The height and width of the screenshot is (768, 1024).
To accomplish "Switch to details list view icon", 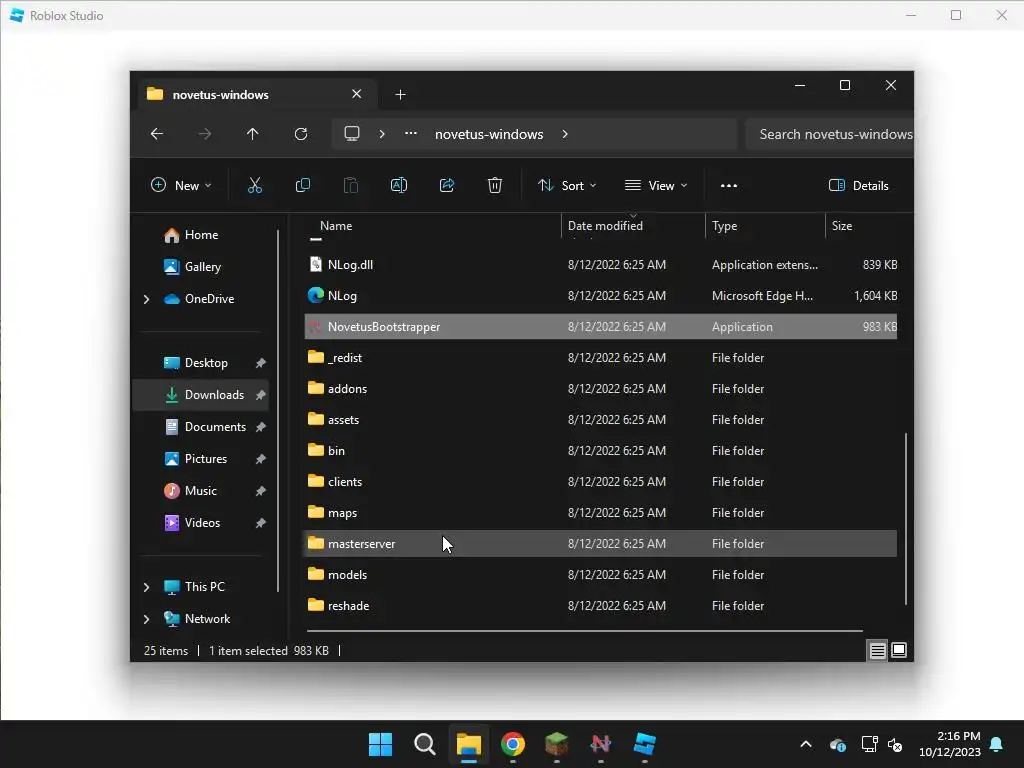I will coord(877,650).
